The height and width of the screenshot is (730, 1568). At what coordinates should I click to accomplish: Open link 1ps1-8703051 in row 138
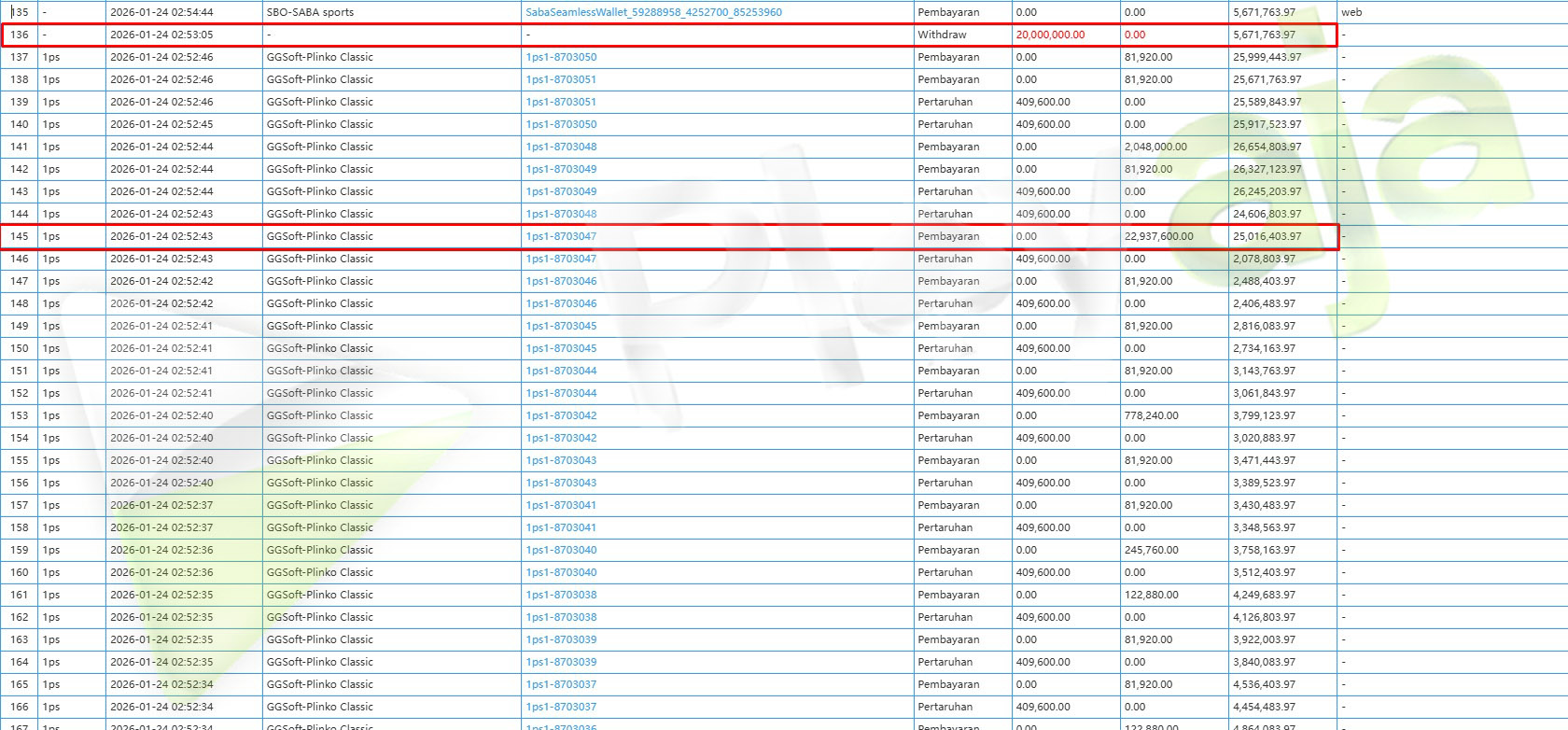point(561,79)
